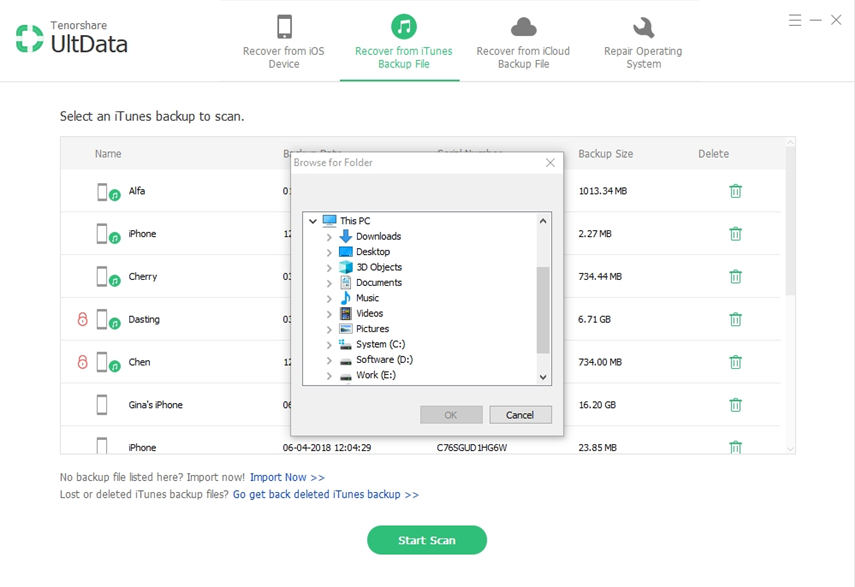Open the hamburger menu icon
This screenshot has width=855, height=587.
coord(795,21)
